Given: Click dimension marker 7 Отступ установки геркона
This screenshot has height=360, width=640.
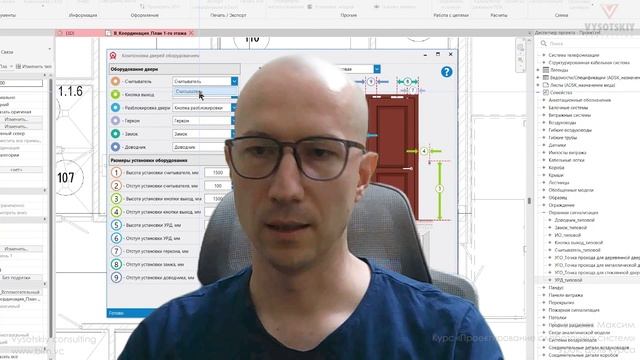Looking at the screenshot, I should [x=116, y=251].
